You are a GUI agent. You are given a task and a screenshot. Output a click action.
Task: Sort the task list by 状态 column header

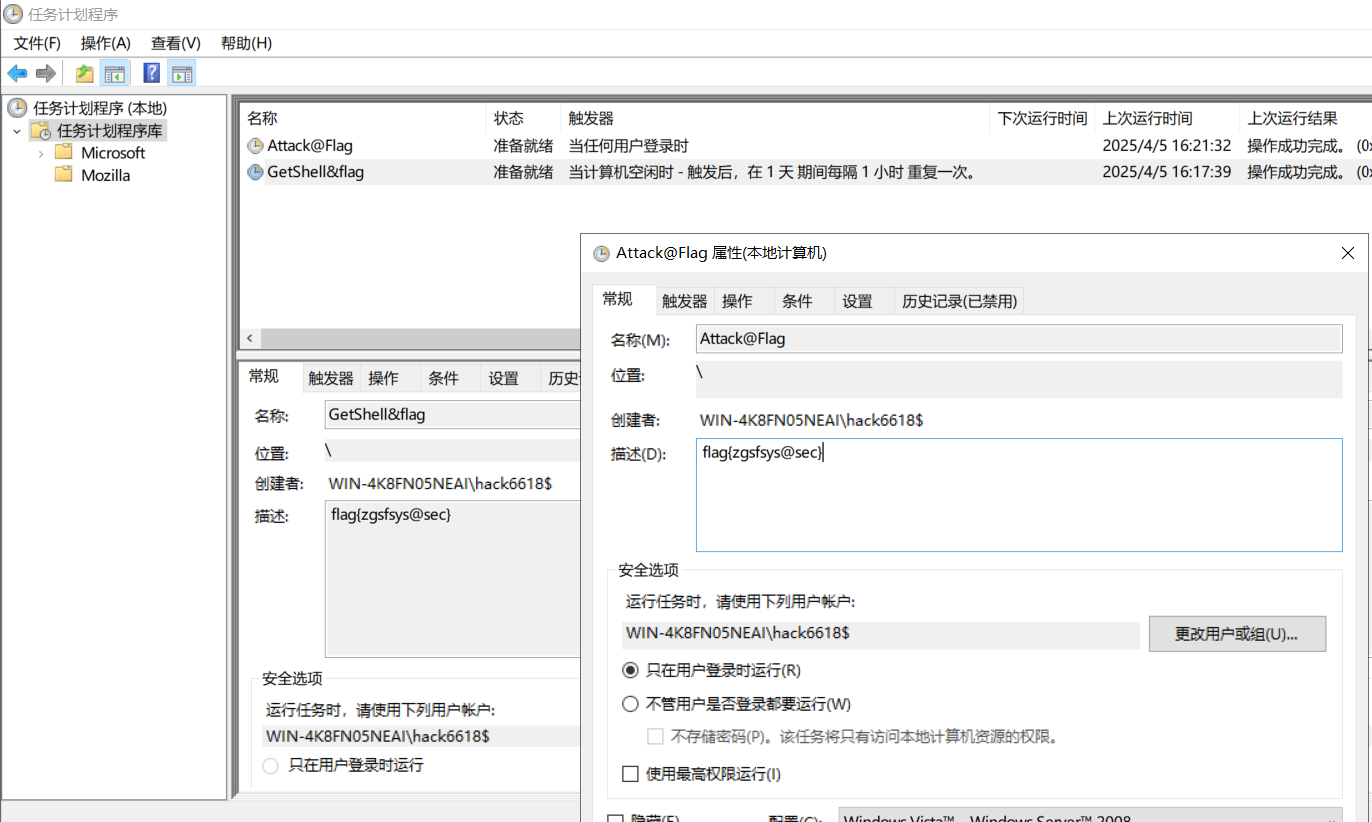523,118
